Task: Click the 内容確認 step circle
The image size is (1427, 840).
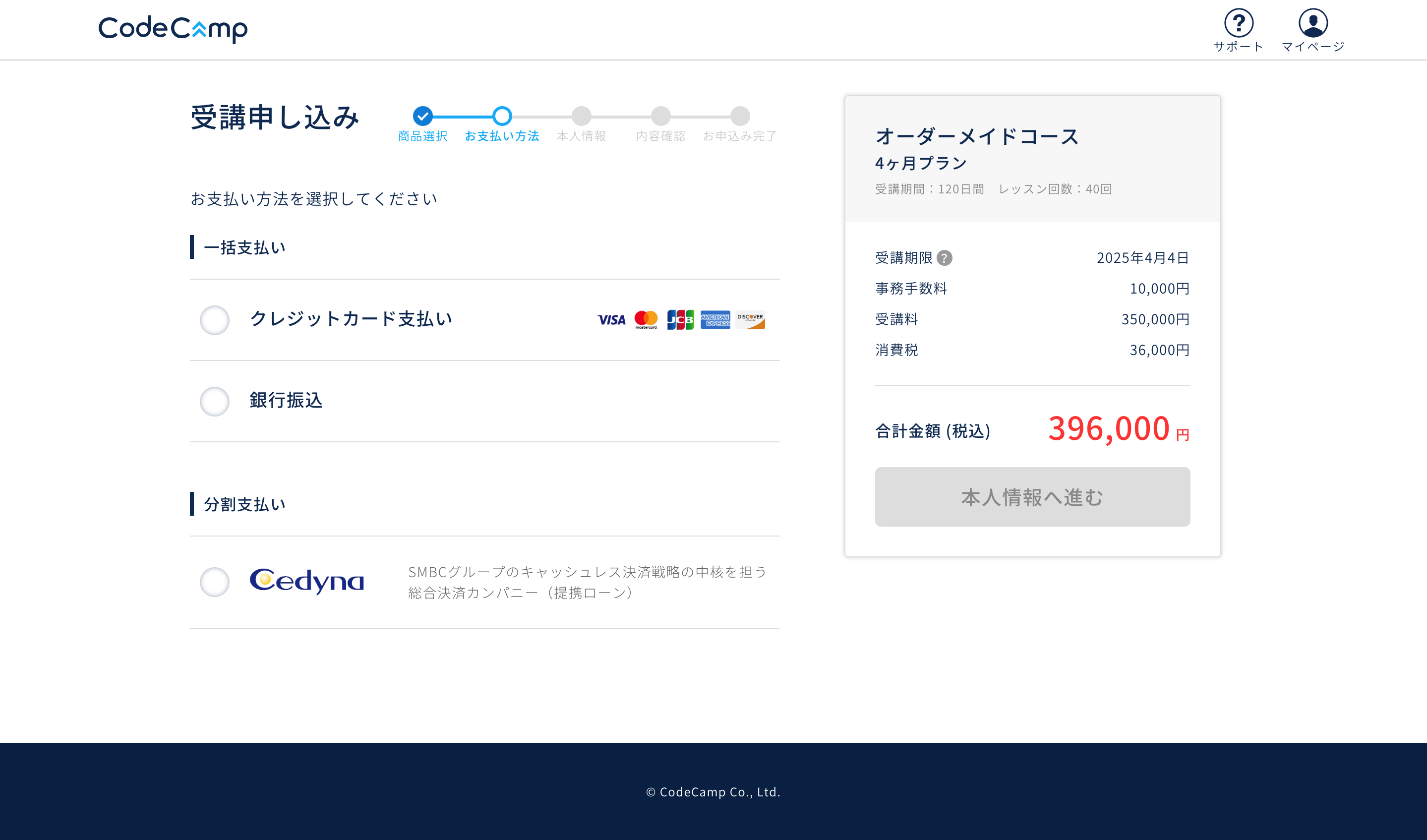Action: click(x=660, y=116)
